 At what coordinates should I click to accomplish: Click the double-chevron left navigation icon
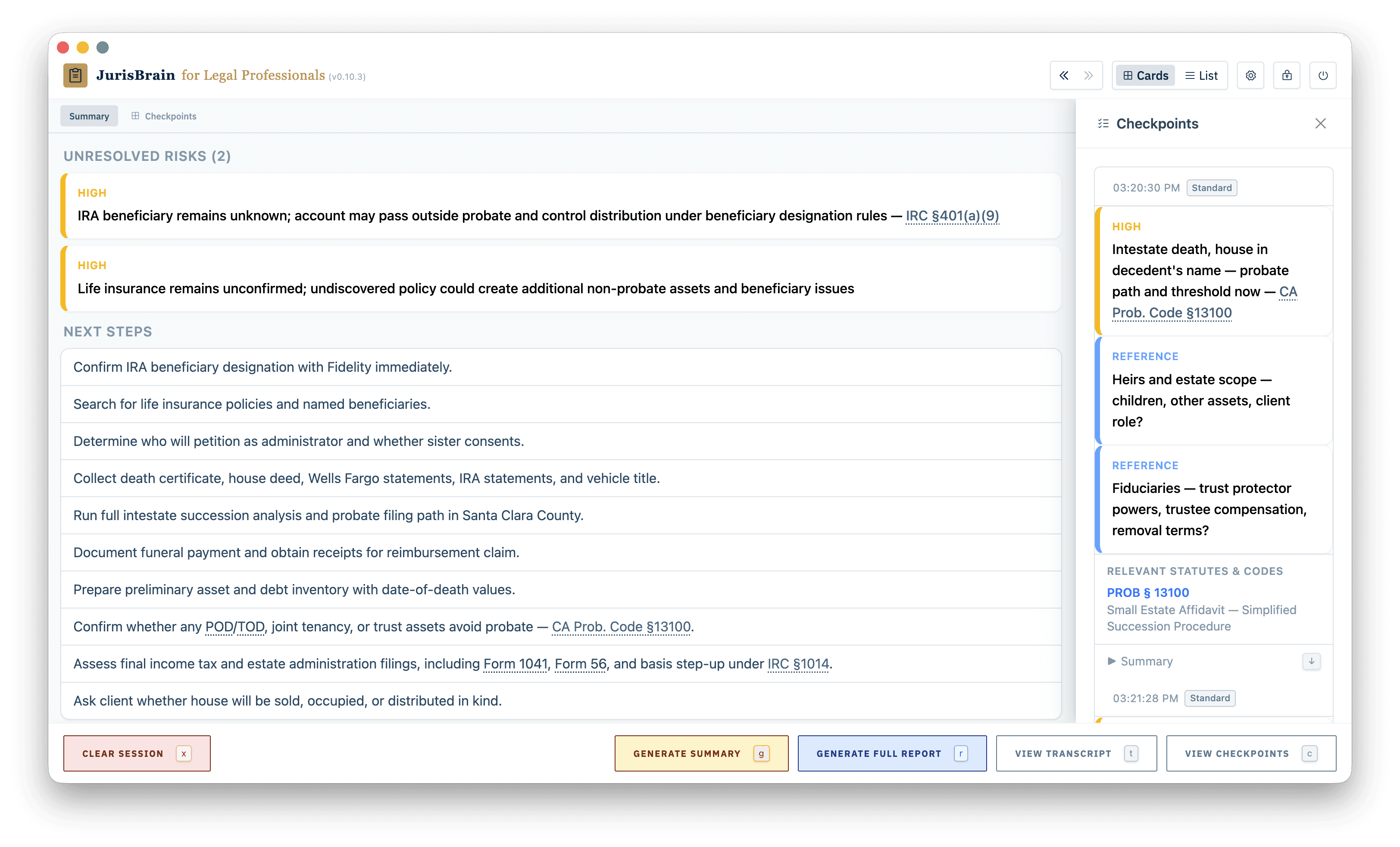coord(1064,75)
